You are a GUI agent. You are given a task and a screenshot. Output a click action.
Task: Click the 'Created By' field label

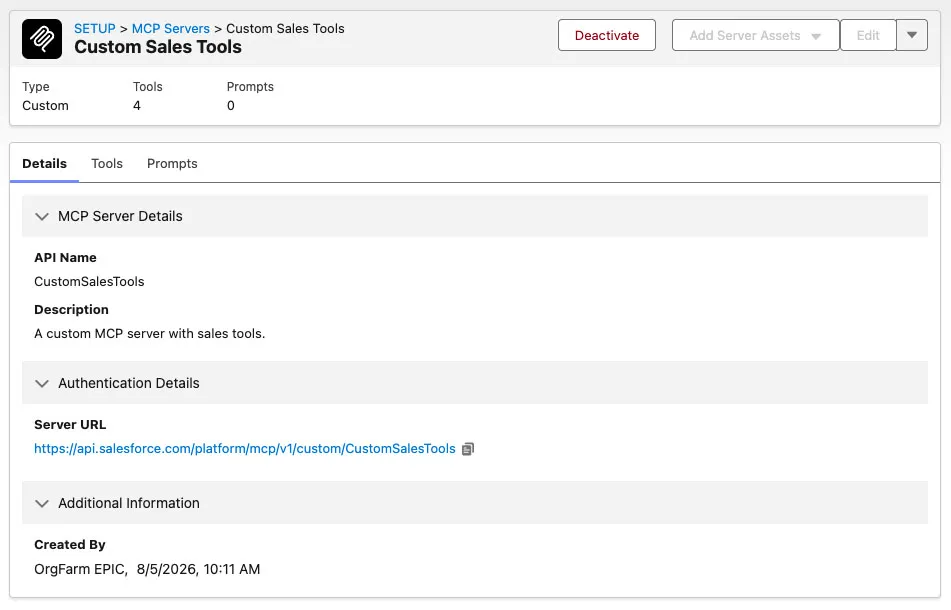click(70, 545)
